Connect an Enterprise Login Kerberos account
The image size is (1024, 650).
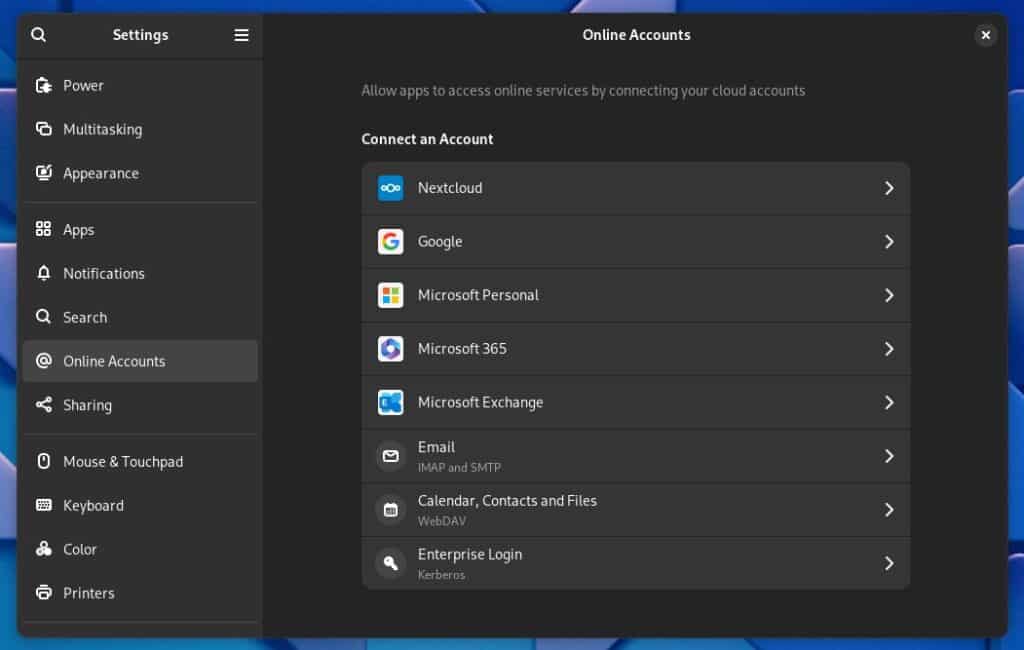tap(635, 563)
